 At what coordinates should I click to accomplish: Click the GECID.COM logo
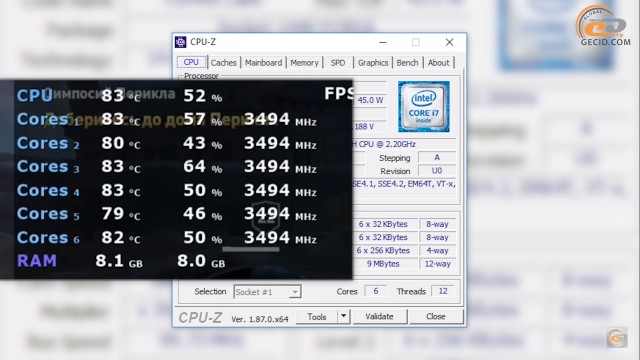tap(603, 26)
